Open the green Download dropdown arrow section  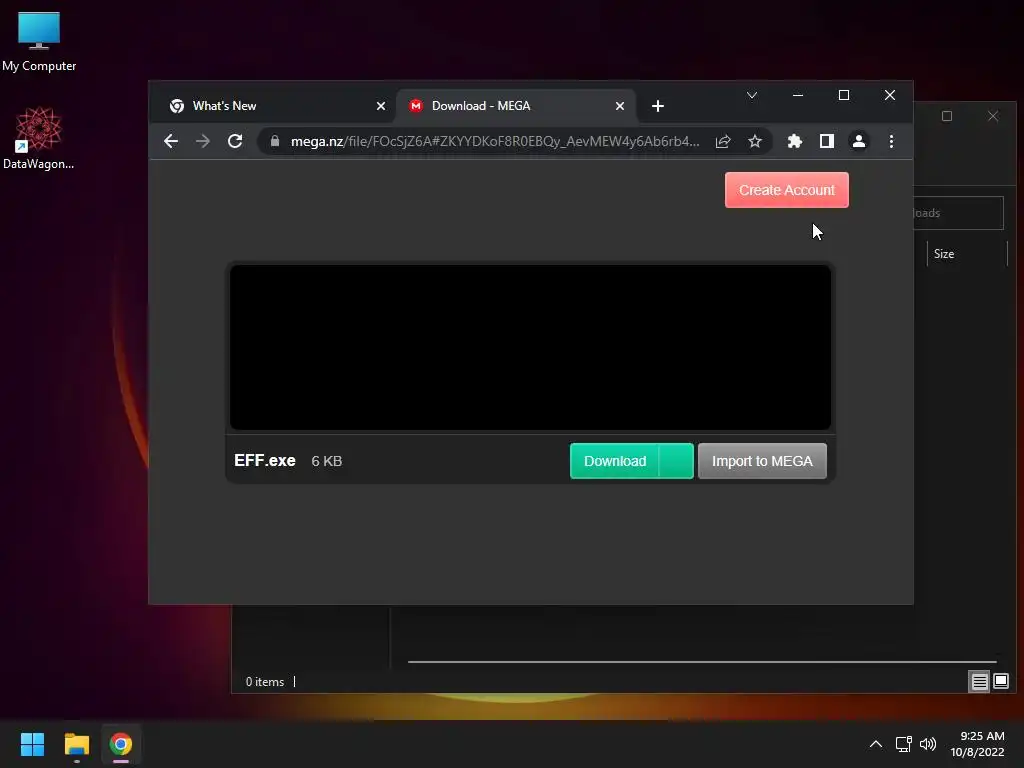tap(677, 461)
